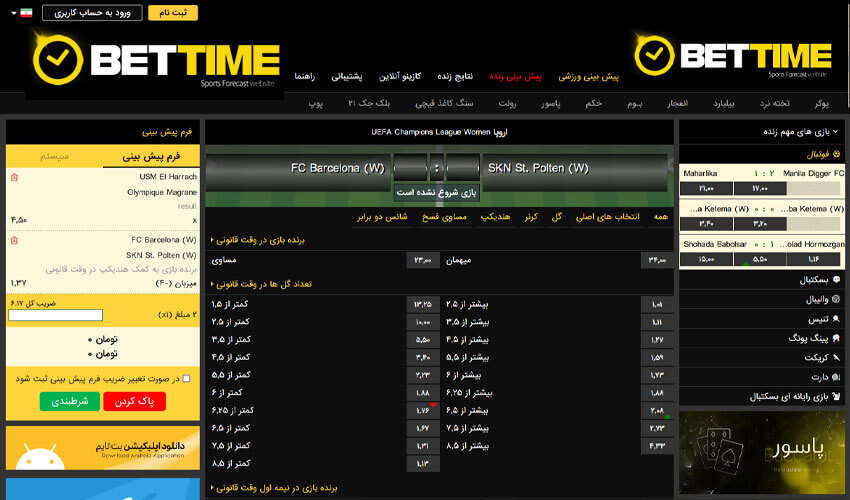Click the green شرطبندی place bet button
Image resolution: width=850 pixels, height=500 pixels.
click(70, 401)
